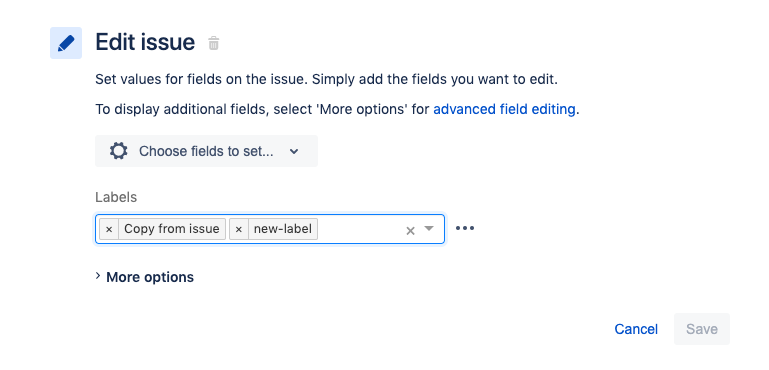Click the More options chevron arrow
This screenshot has width=769, height=370.
(98, 277)
